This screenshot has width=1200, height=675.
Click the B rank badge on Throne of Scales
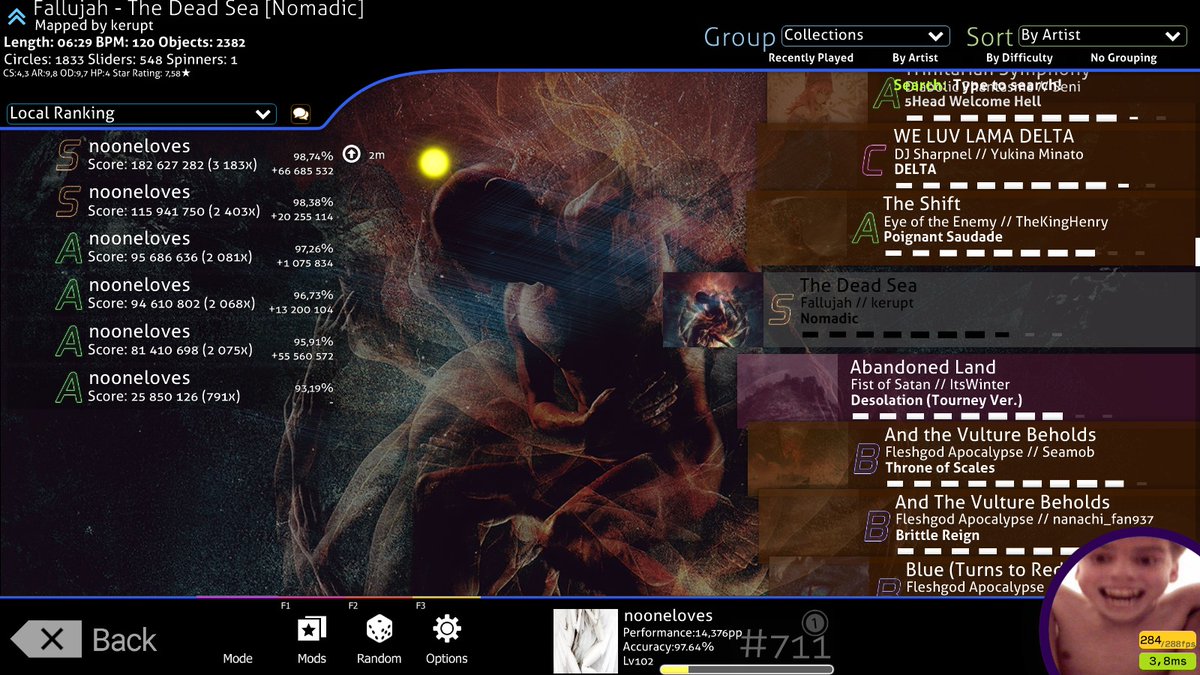click(x=866, y=459)
